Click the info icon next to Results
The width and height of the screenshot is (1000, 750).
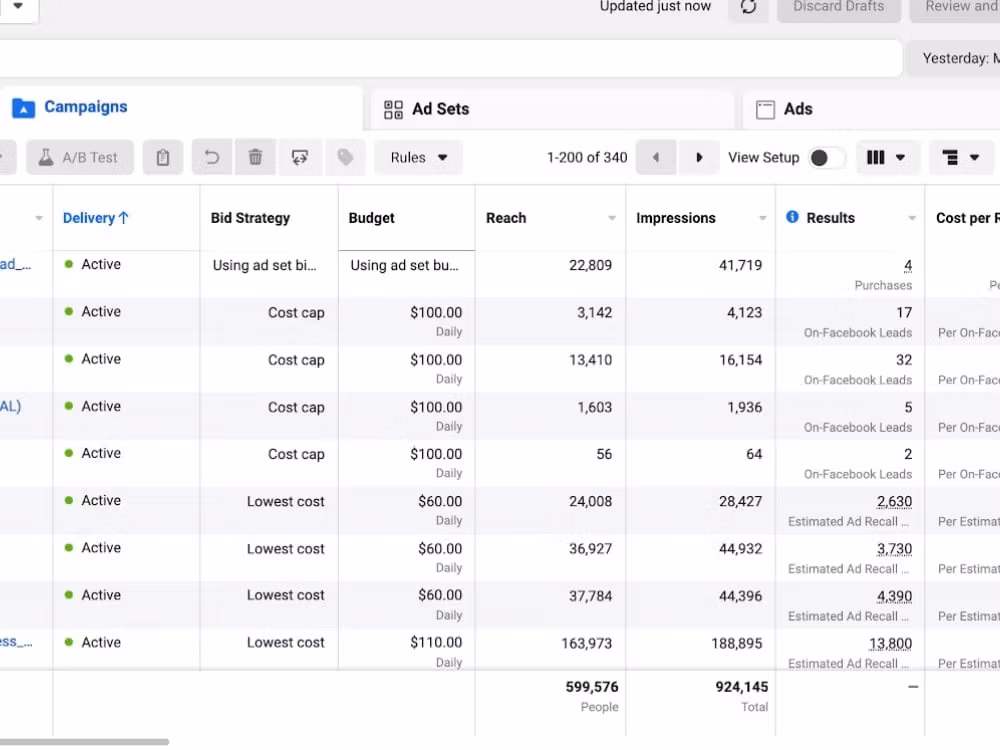[x=792, y=217]
